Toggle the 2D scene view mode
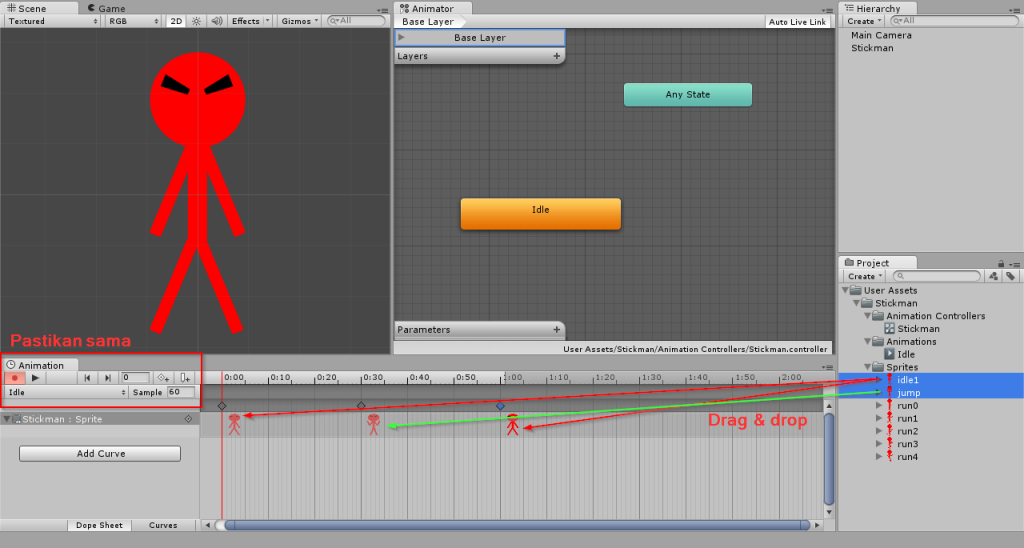Screen dimensions: 1024x548 pyautogui.click(x=176, y=21)
